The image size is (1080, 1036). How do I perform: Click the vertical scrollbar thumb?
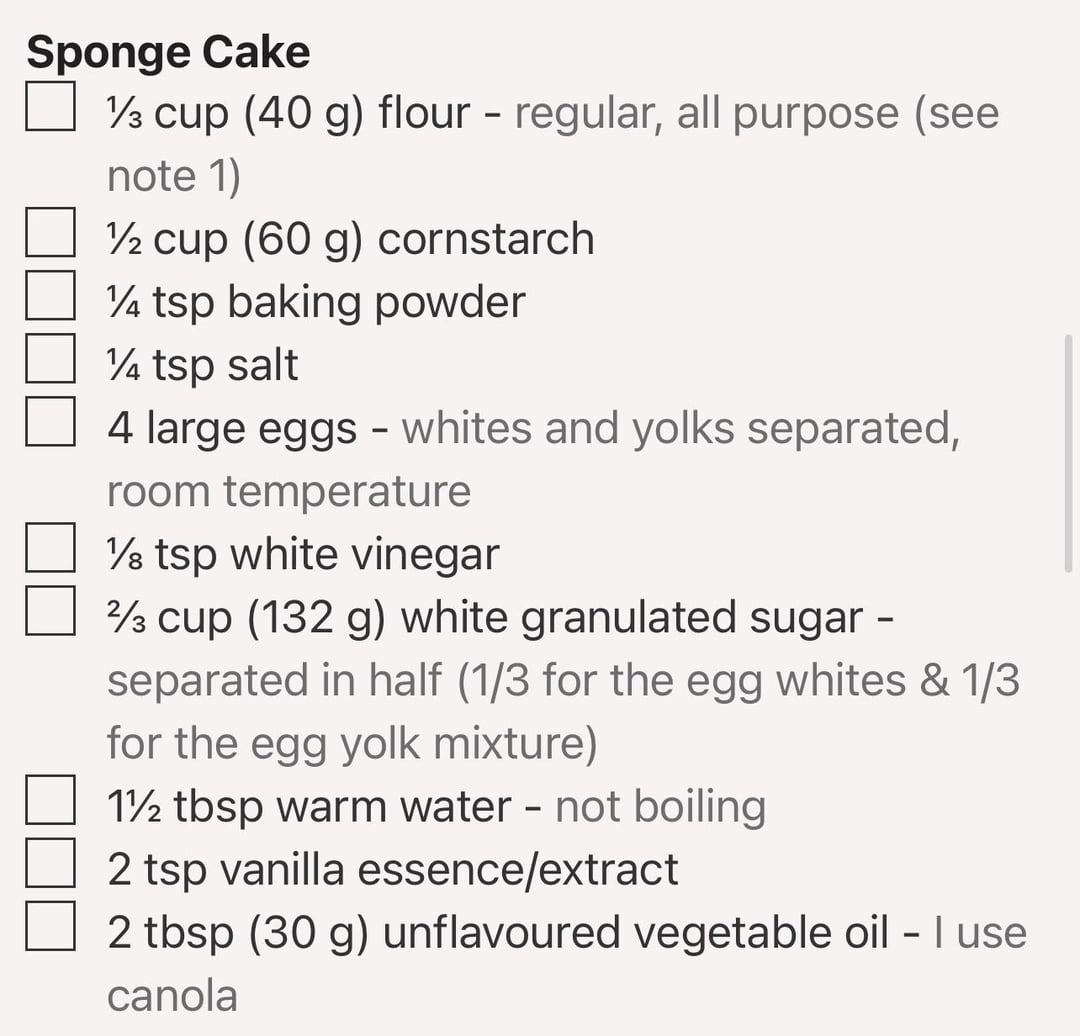(x=1068, y=453)
